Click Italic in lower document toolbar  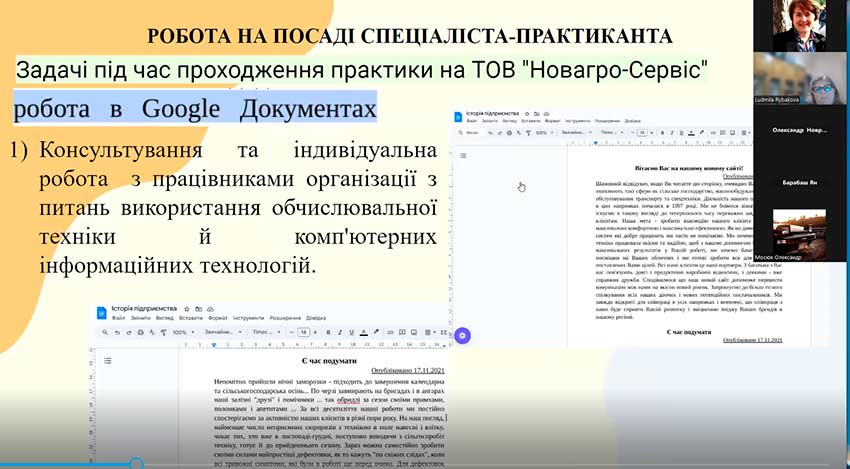click(339, 332)
